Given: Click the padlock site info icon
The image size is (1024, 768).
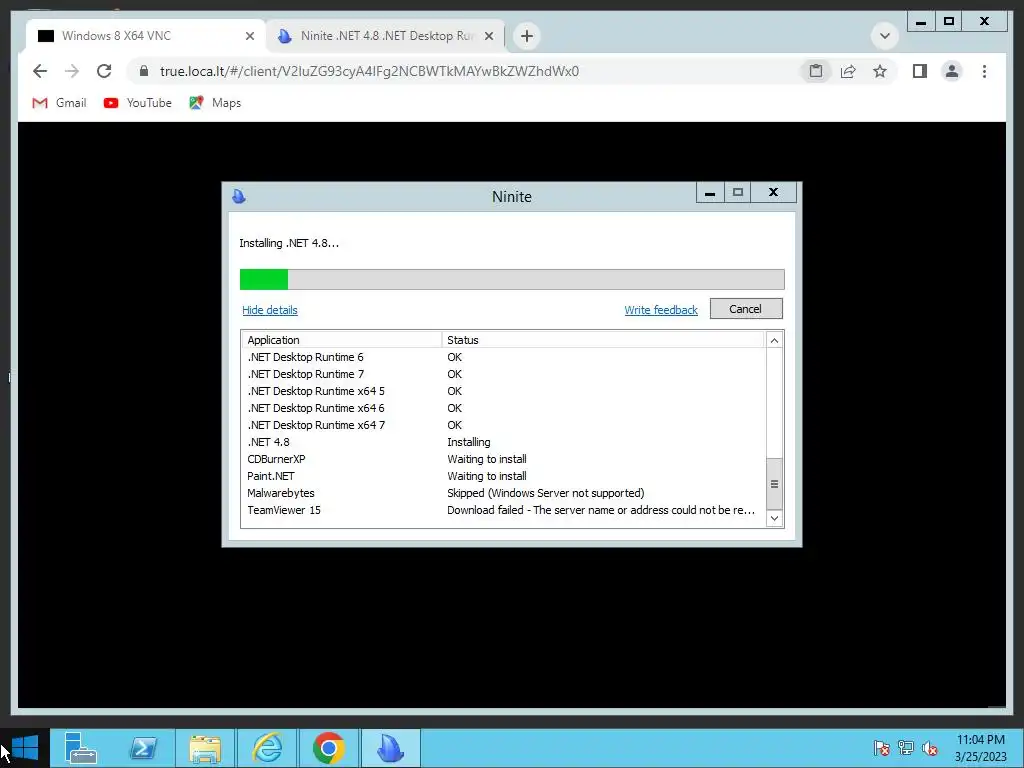Looking at the screenshot, I should 144,71.
